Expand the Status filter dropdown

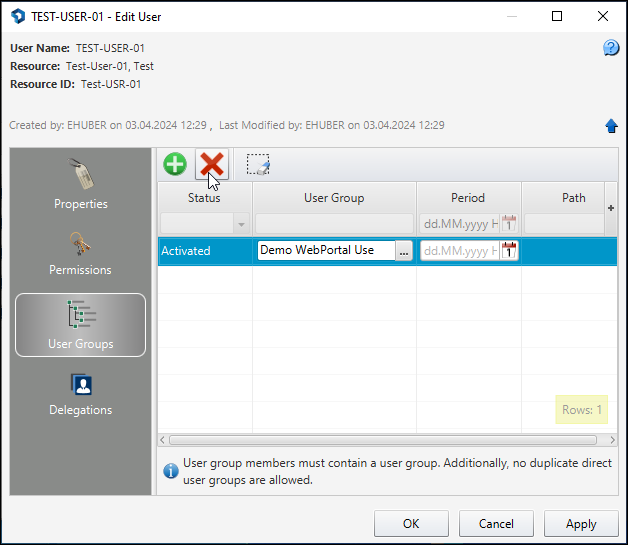pyautogui.click(x=241, y=224)
